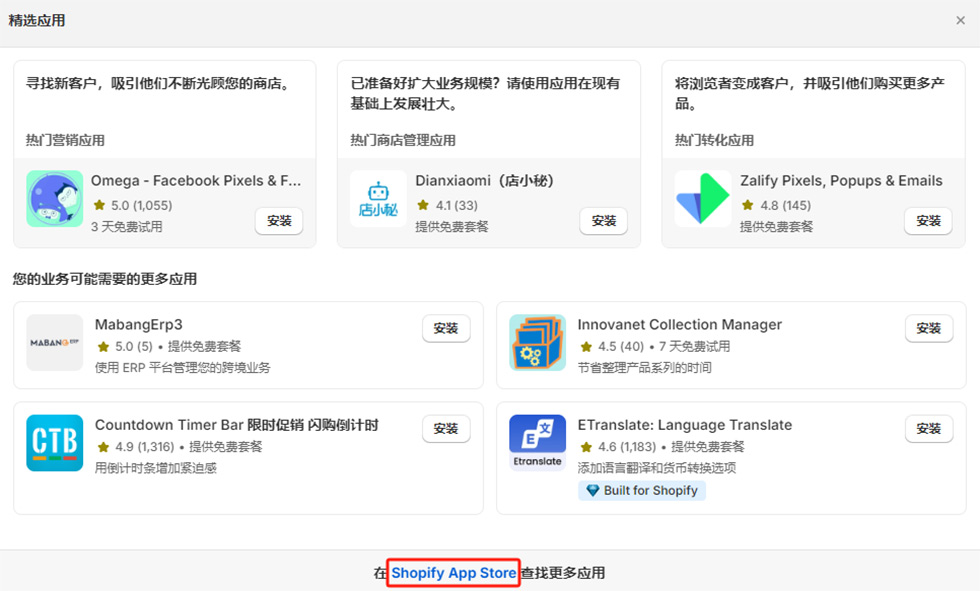
Task: Click the CTB Countdown Timer Bar icon
Action: click(x=55, y=443)
